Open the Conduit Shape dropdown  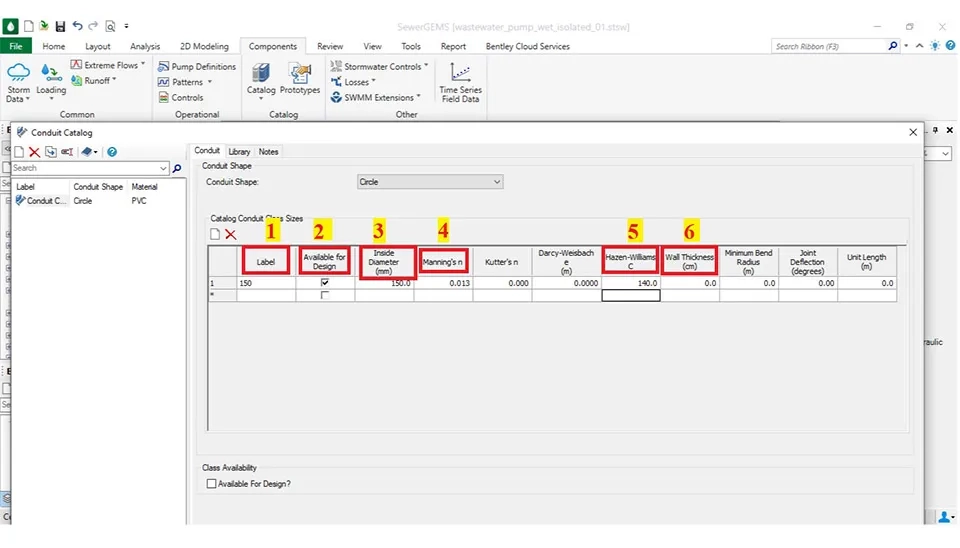(x=430, y=182)
